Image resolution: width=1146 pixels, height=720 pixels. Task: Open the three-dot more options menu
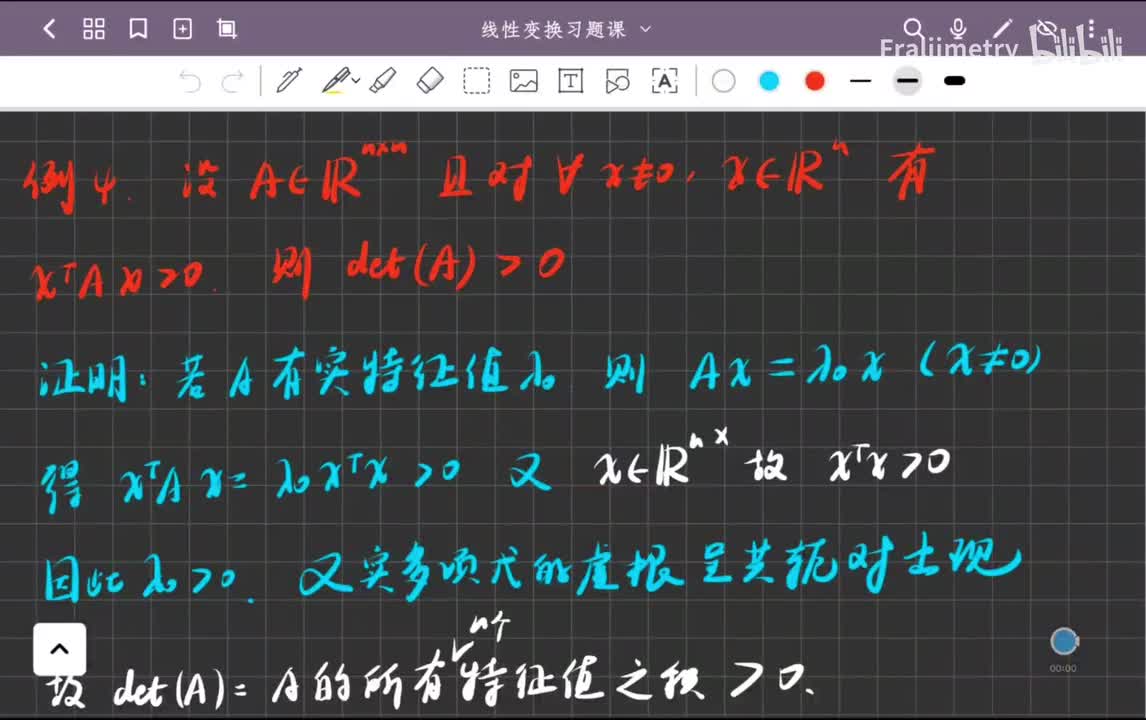(x=1091, y=29)
